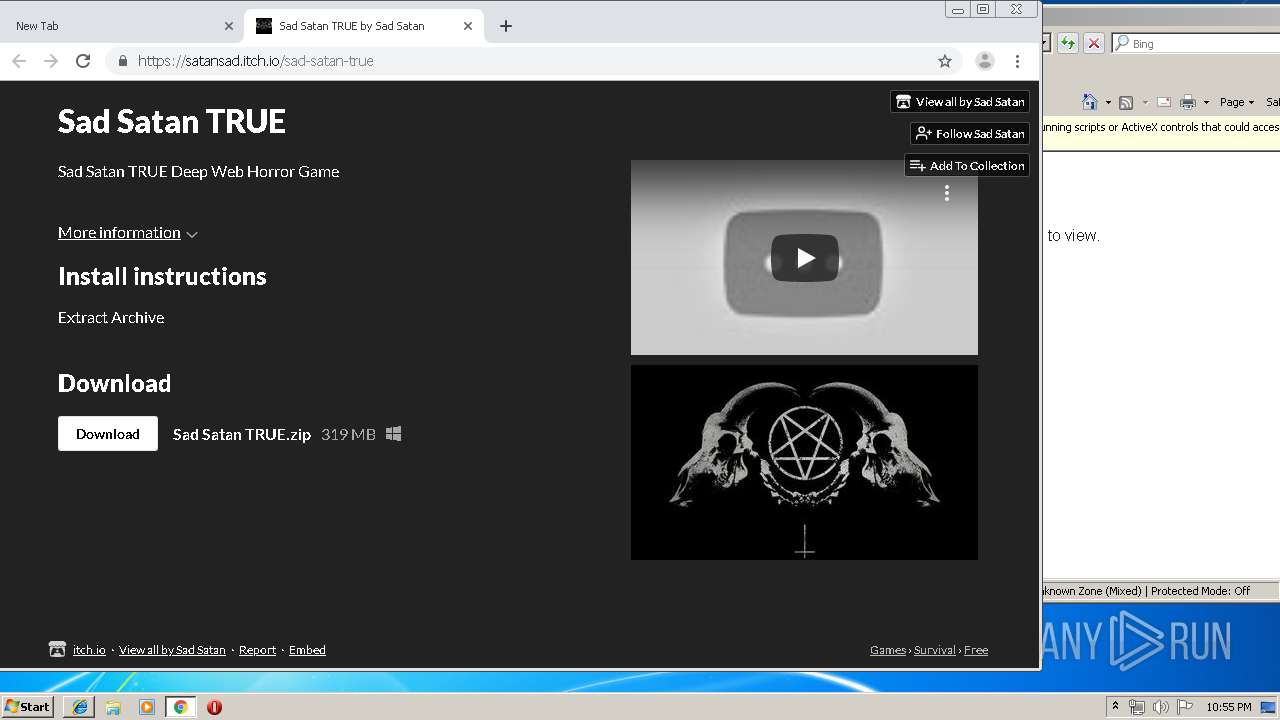Open the Home dropdown arrow in Internet Explorer
1280x720 pixels.
[1108, 102]
